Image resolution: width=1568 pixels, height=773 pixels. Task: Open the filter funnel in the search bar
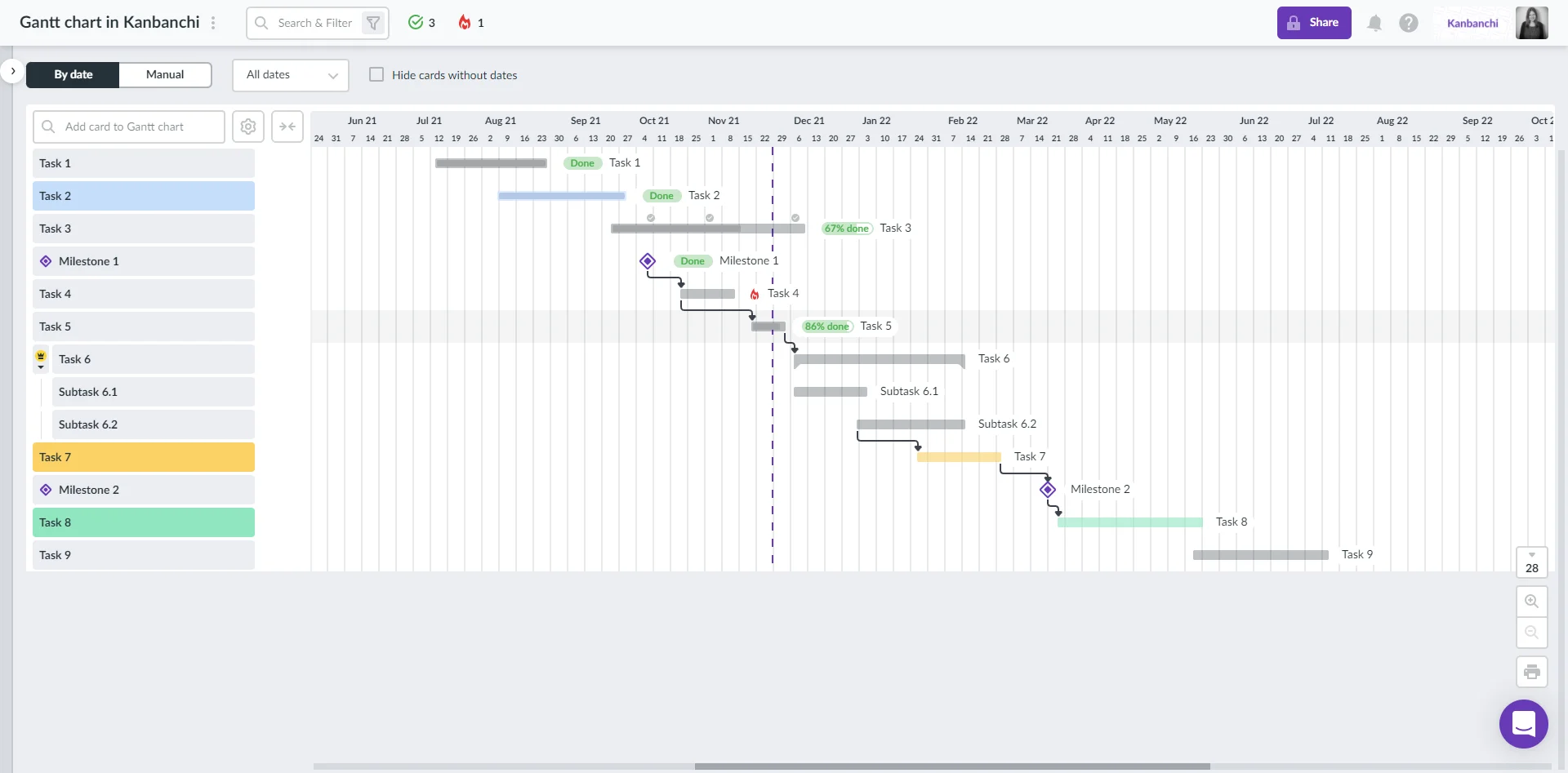tap(372, 23)
